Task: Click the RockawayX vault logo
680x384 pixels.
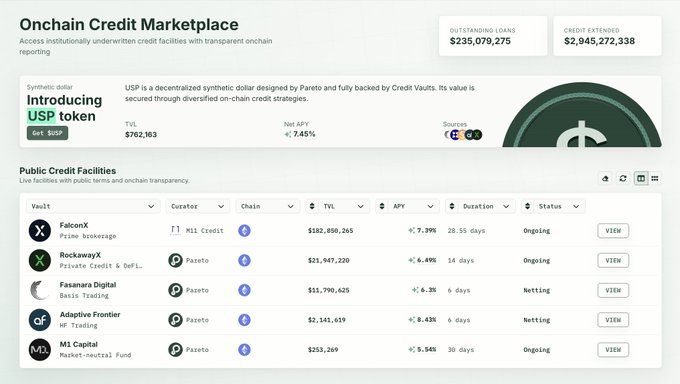Action: tap(40, 260)
